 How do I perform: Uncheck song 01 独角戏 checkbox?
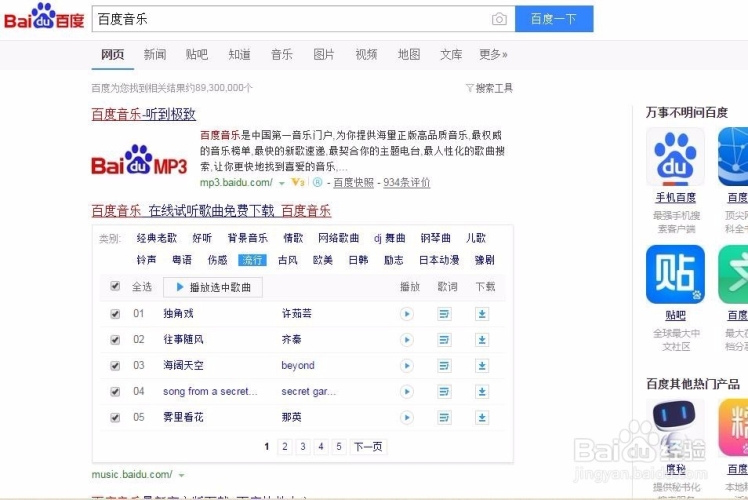115,313
